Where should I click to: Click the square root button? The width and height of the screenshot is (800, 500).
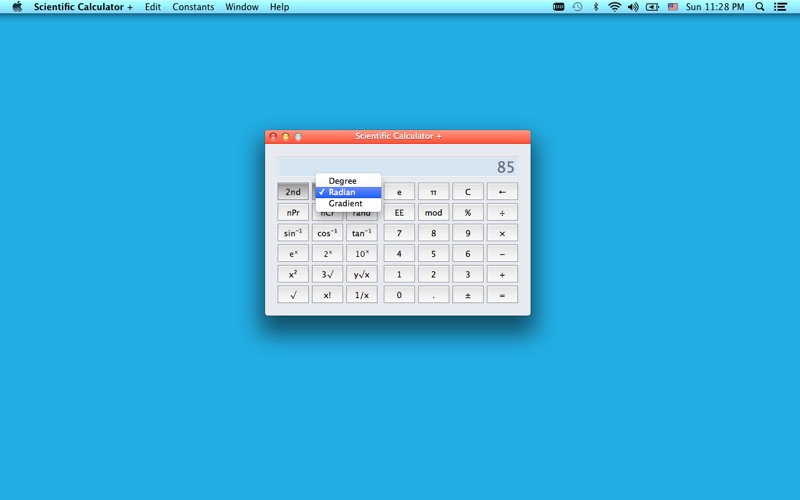click(x=293, y=294)
